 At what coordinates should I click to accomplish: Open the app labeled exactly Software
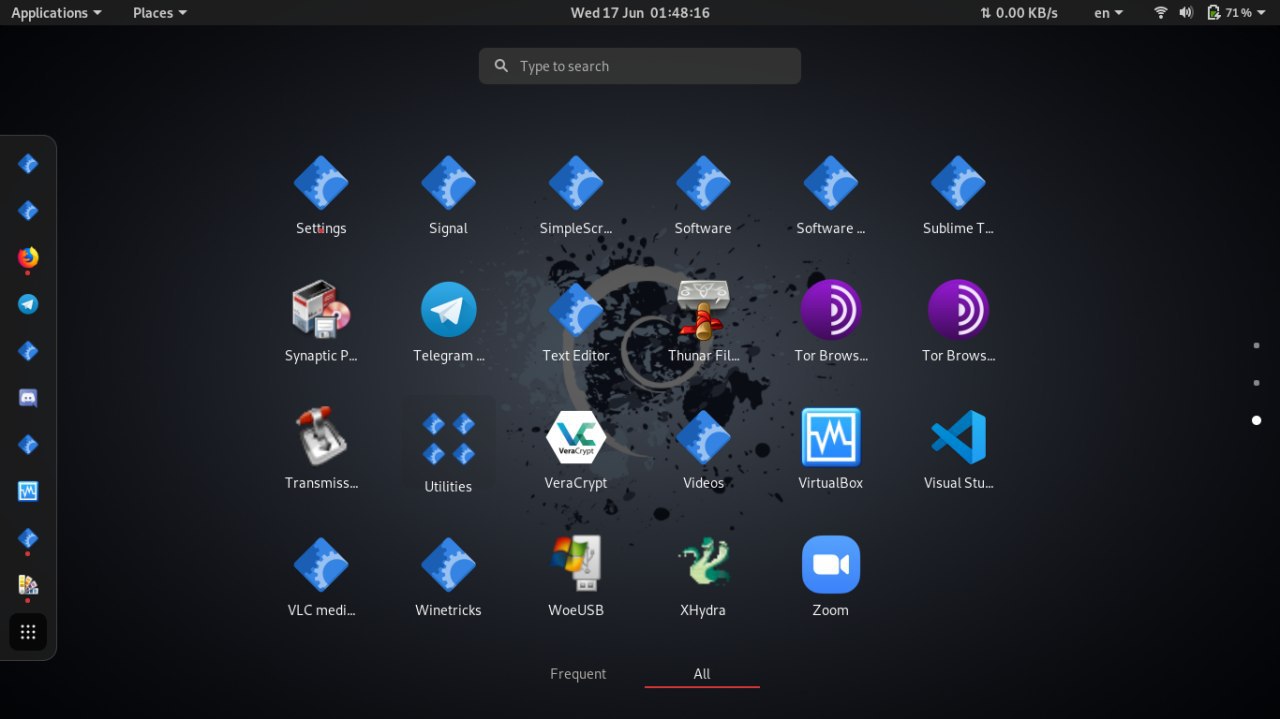703,196
